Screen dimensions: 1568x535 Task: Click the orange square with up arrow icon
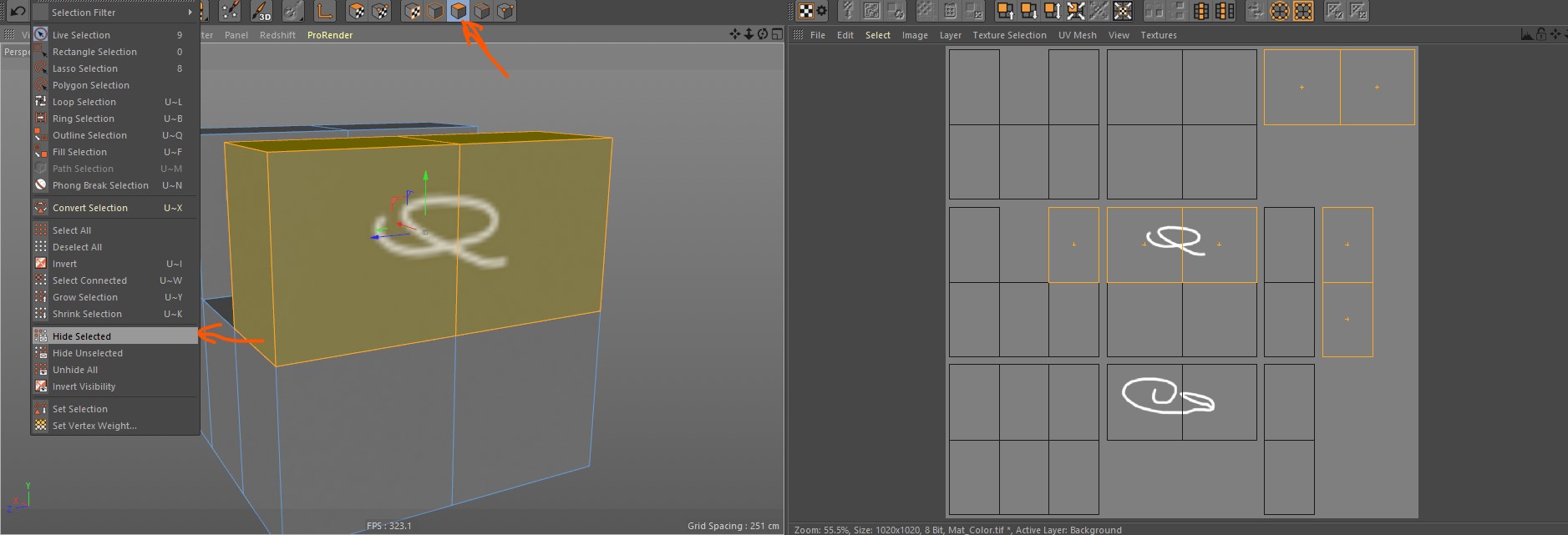(x=1006, y=11)
